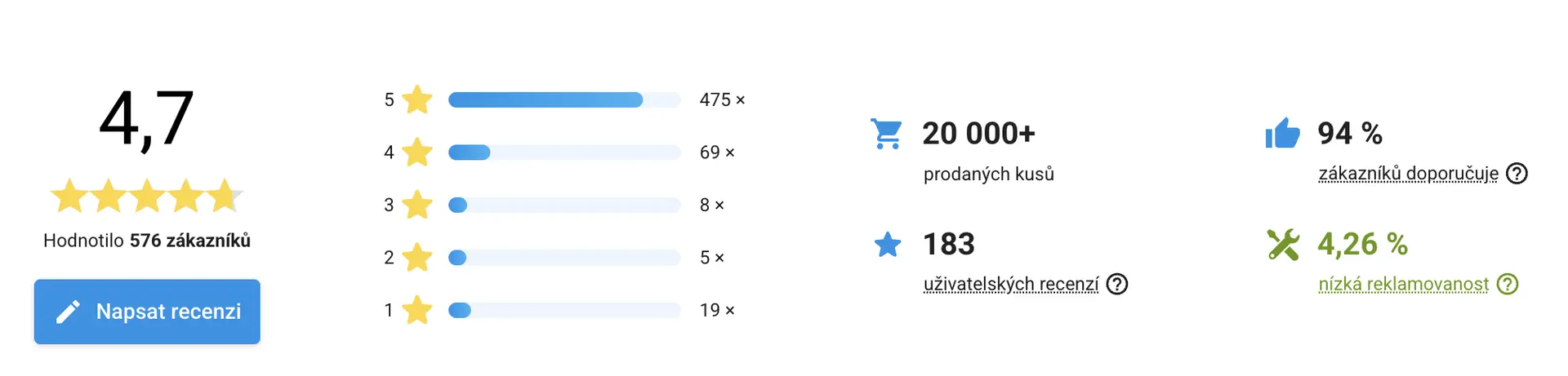Viewport: 1568px width, 376px height.
Task: Select the 3-star rating bar
Action: click(563, 205)
